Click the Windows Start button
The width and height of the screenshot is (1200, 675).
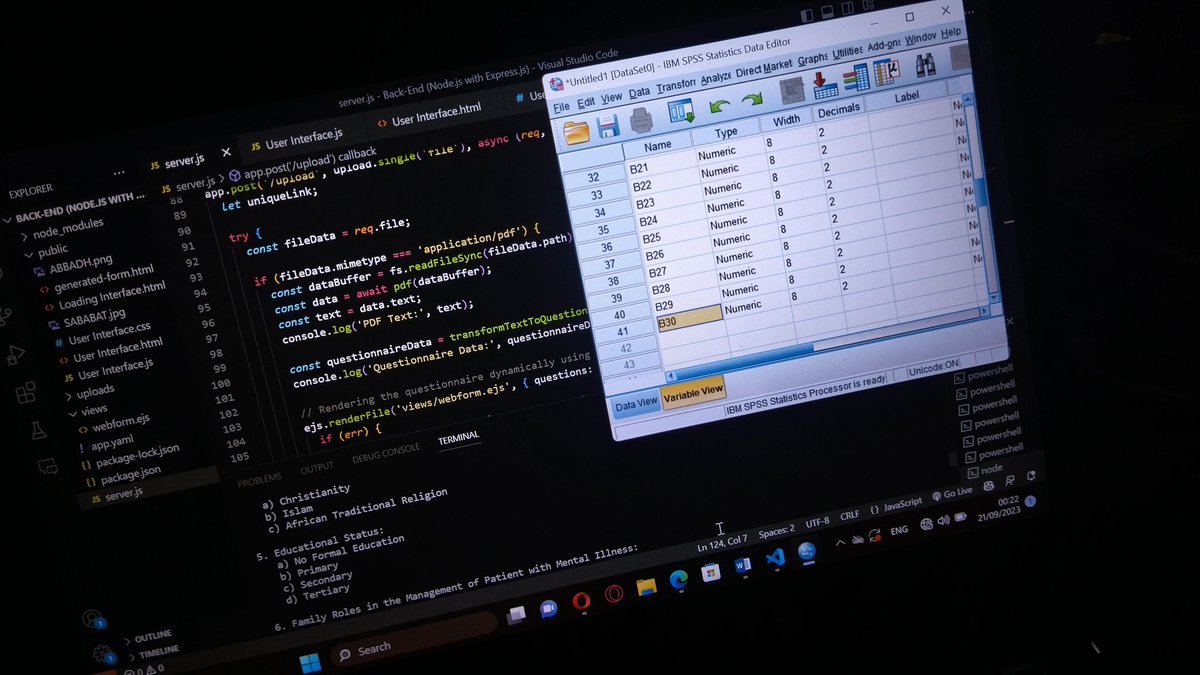[310, 662]
